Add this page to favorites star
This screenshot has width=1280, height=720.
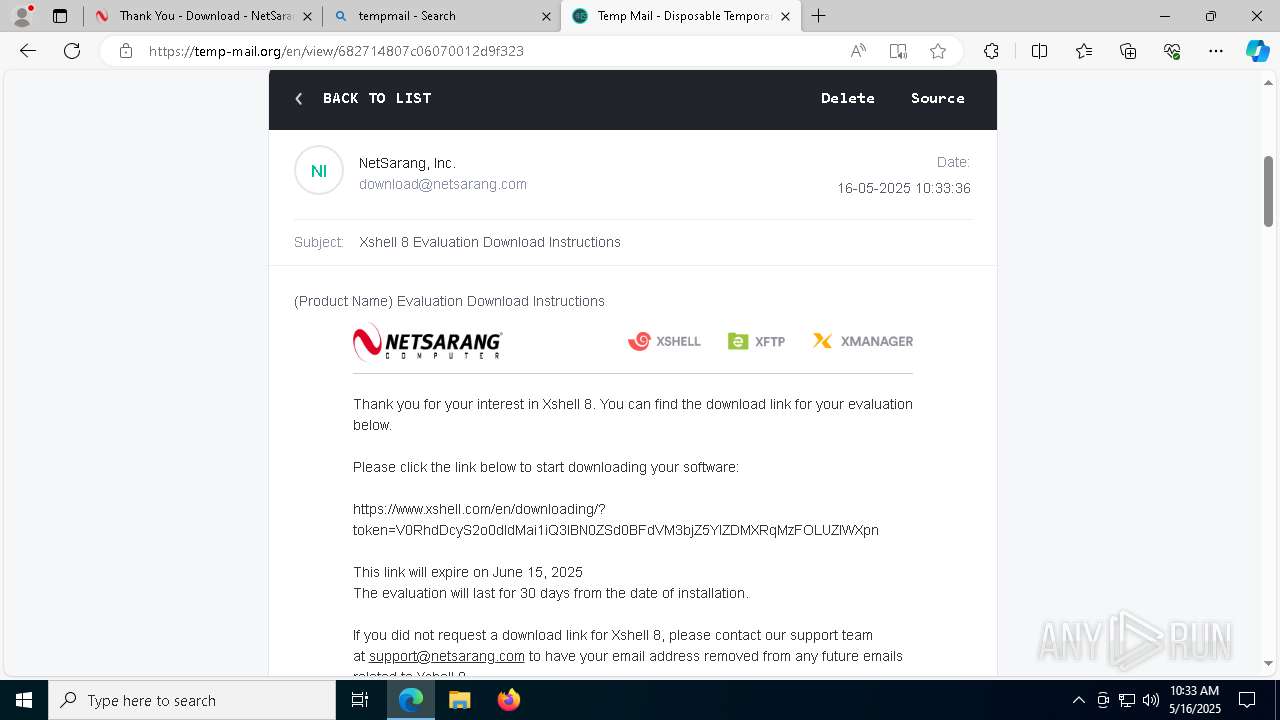point(938,51)
